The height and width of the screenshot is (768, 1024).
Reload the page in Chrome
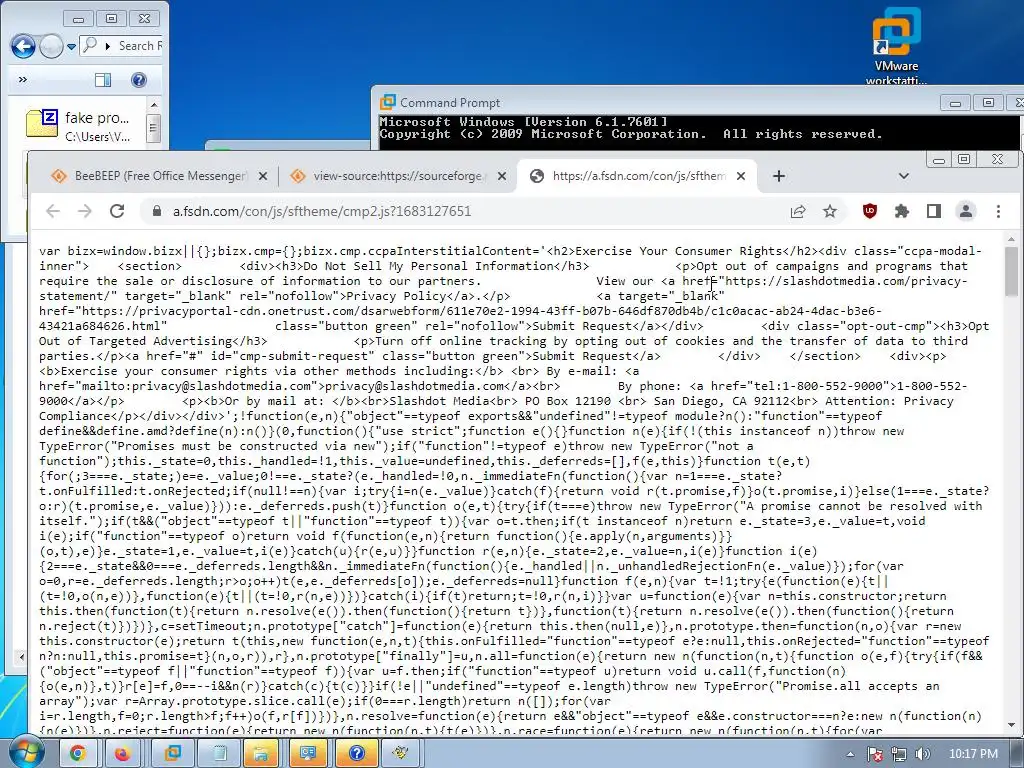pos(117,211)
